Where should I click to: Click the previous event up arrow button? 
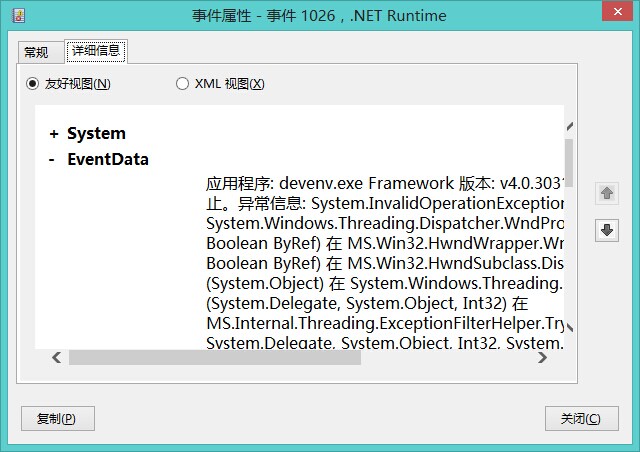click(606, 193)
